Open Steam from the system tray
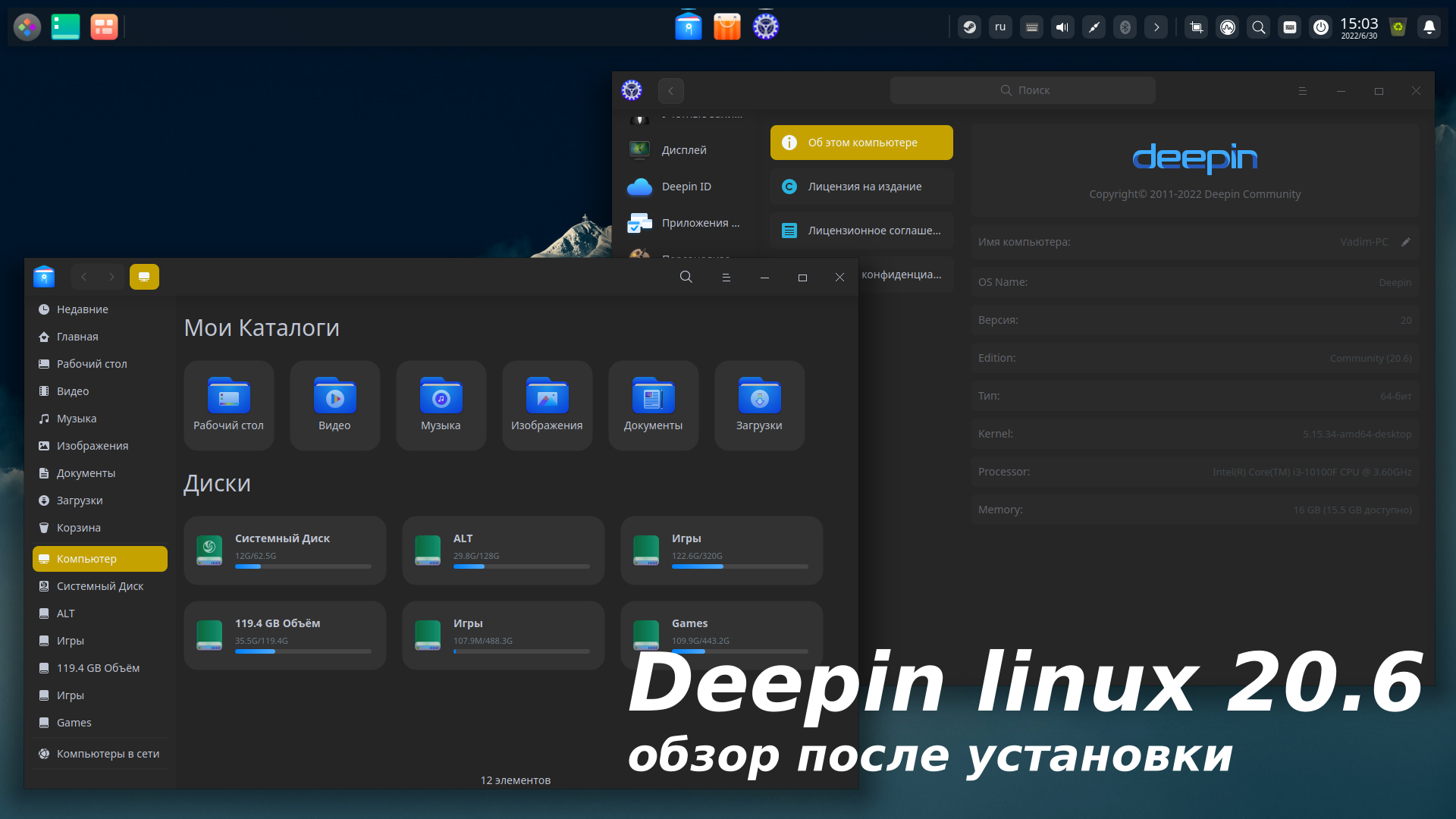This screenshot has width=1456, height=819. coord(968,26)
